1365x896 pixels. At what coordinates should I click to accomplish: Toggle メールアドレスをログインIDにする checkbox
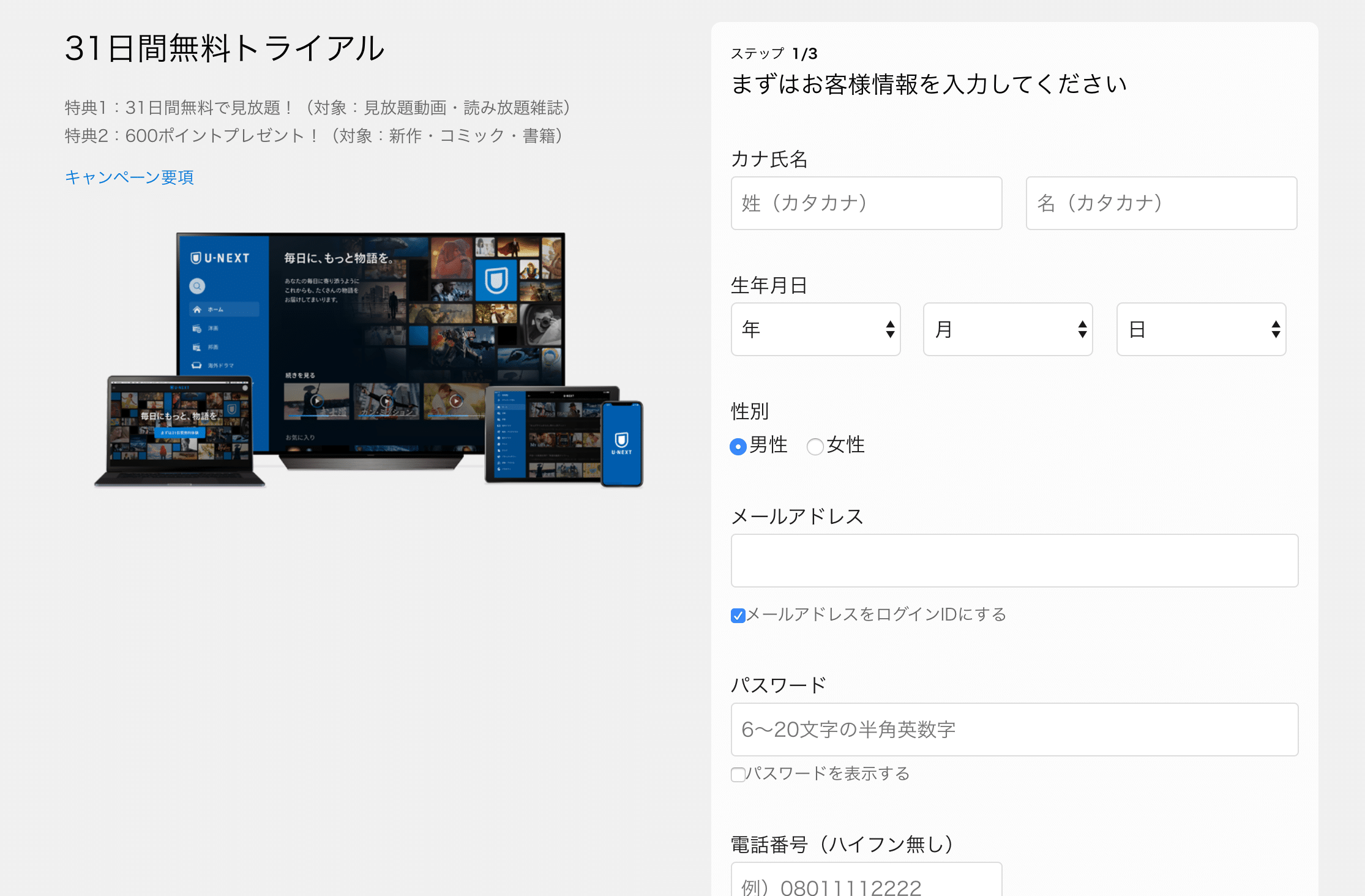[738, 616]
